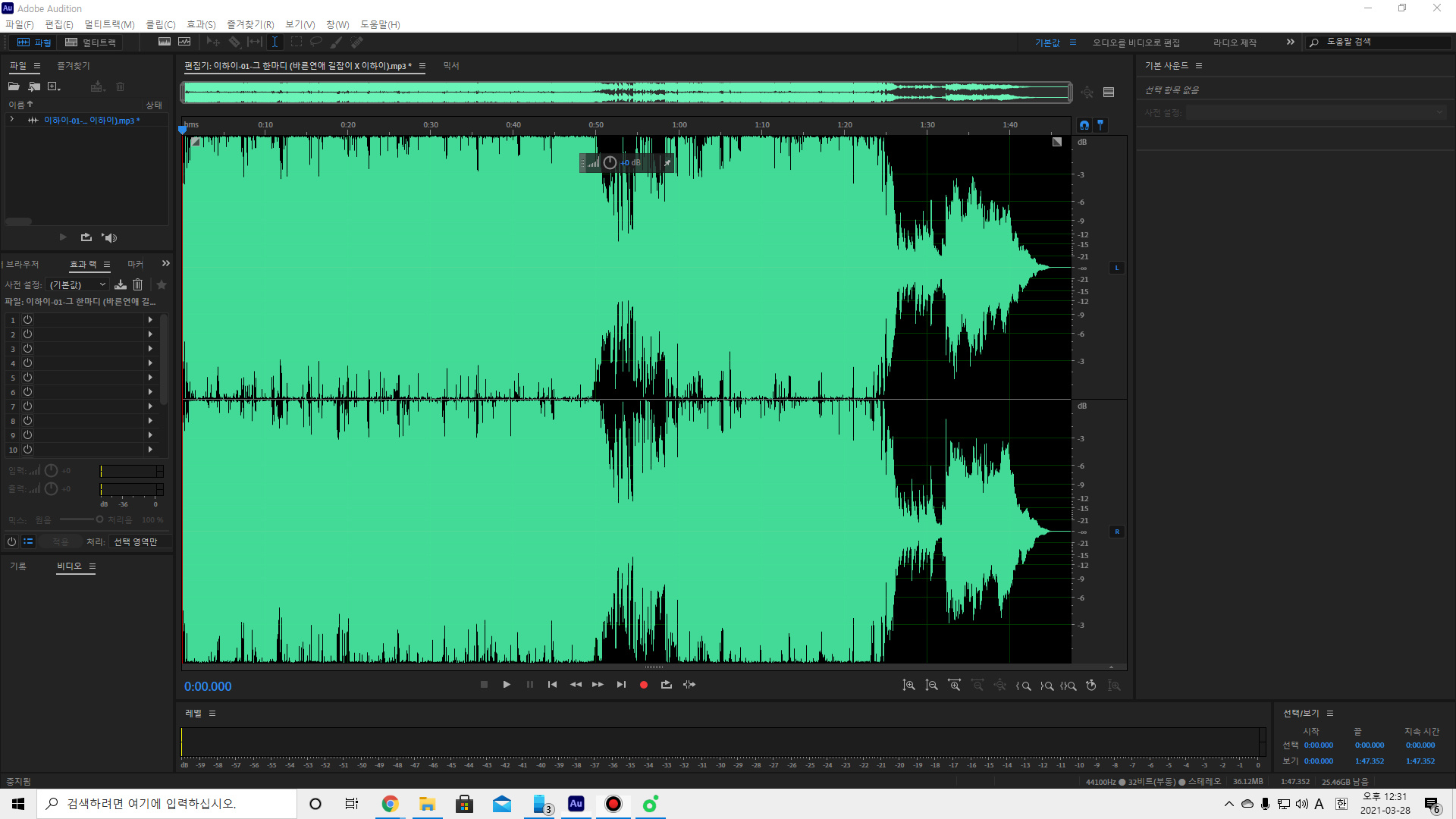Switch to the 마커 tab
Image resolution: width=1456 pixels, height=819 pixels.
[135, 264]
